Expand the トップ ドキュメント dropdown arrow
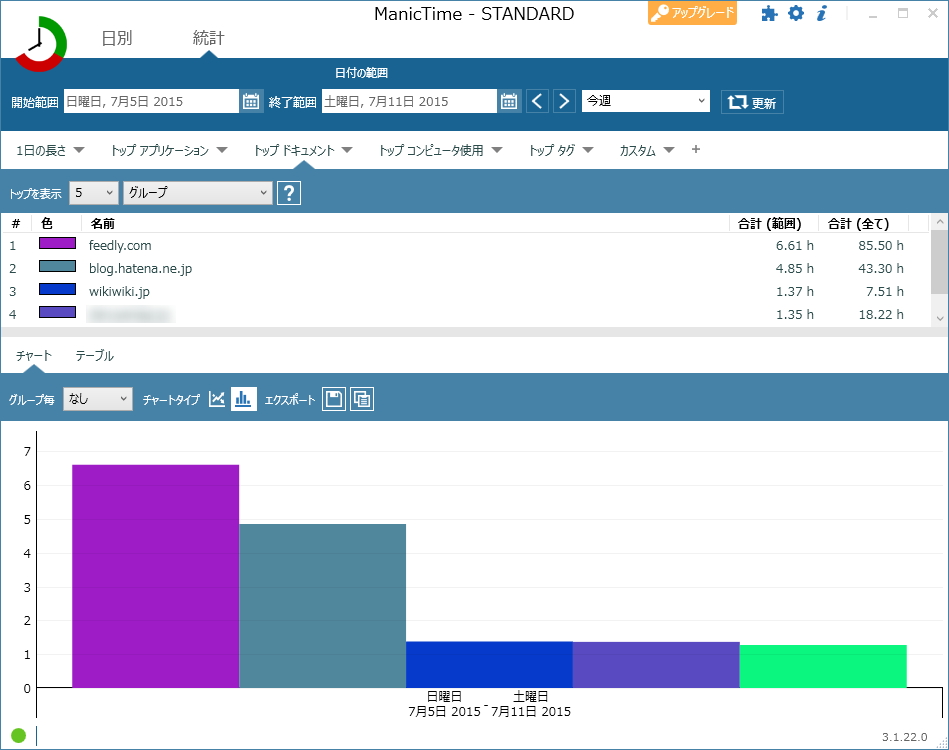 (347, 150)
